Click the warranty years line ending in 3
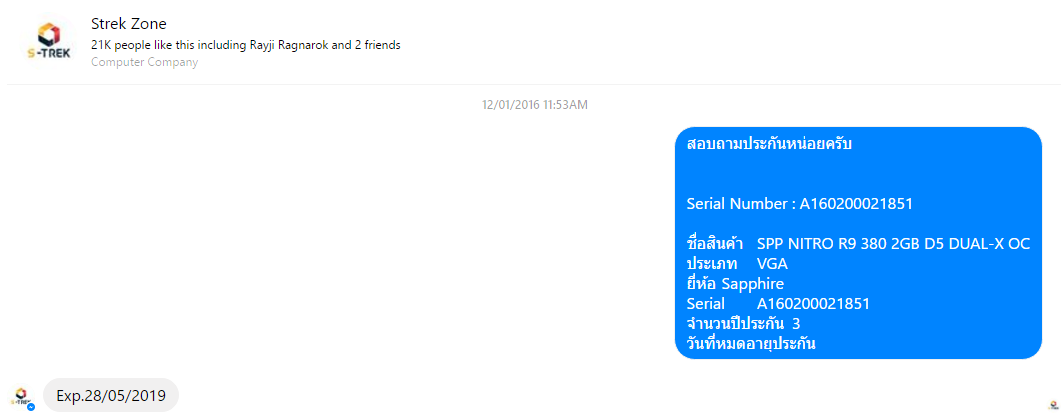 point(744,324)
